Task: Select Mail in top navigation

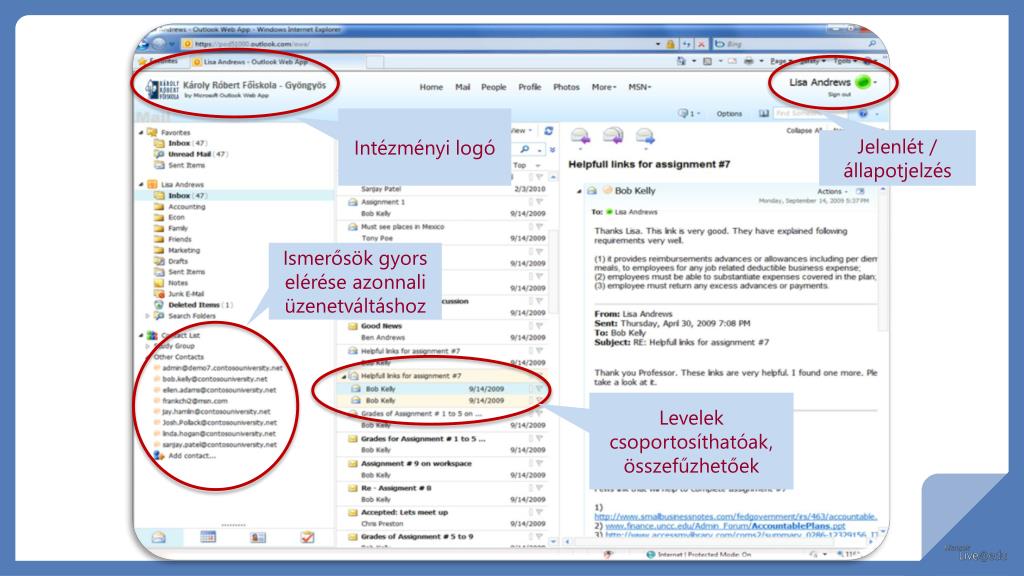Action: [462, 87]
